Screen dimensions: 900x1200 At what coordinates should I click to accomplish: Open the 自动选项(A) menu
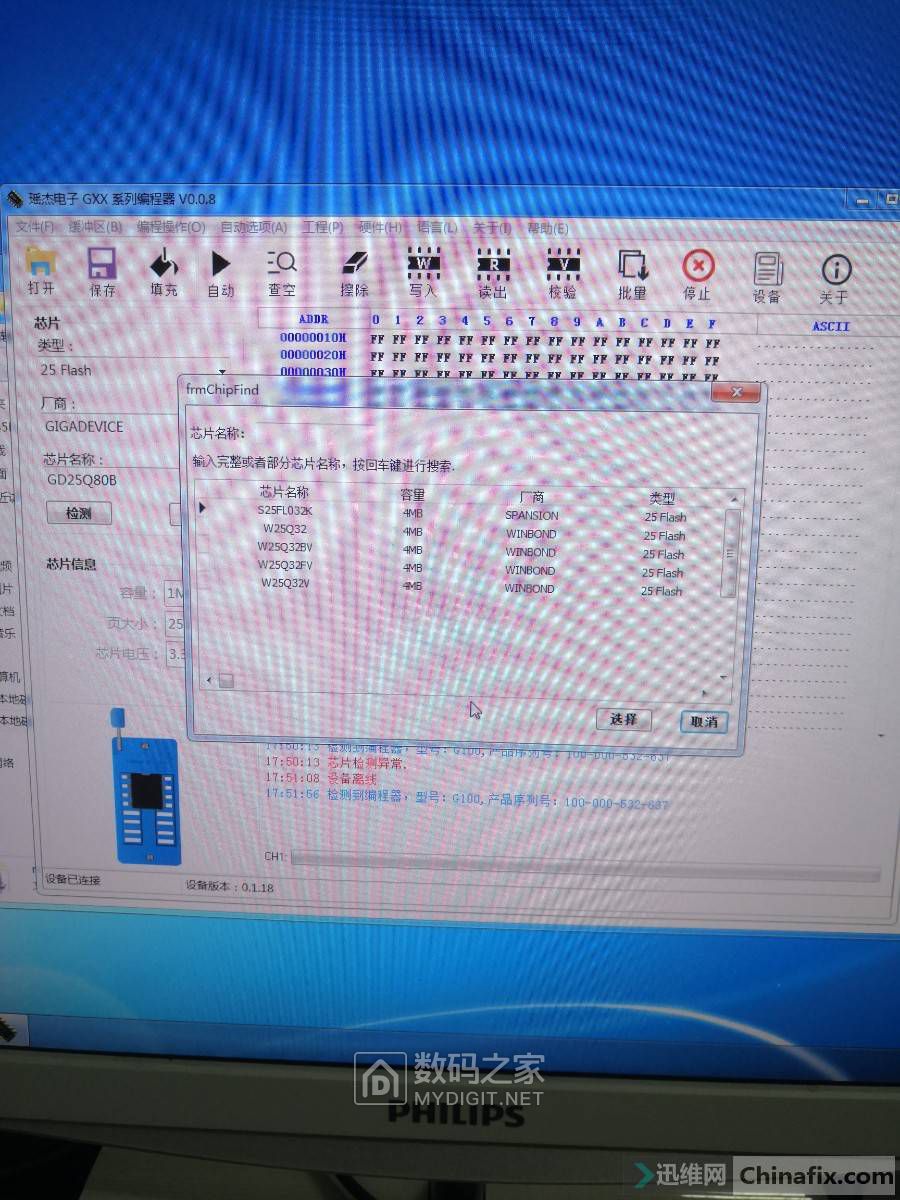coord(254,227)
